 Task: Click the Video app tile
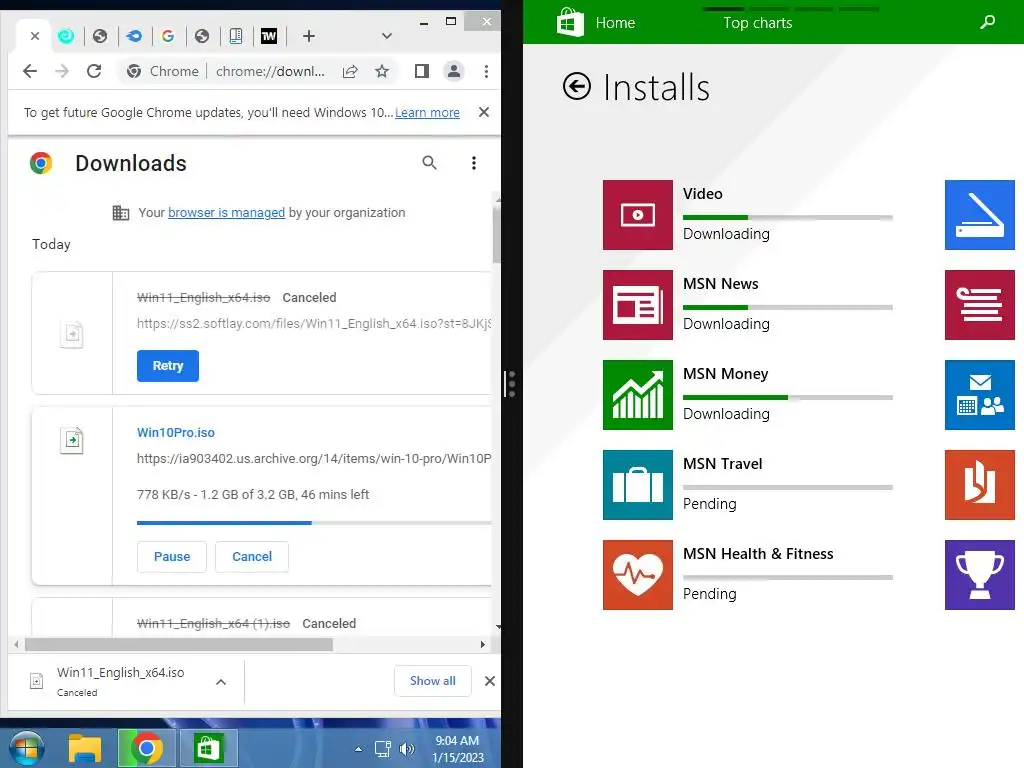pos(637,215)
